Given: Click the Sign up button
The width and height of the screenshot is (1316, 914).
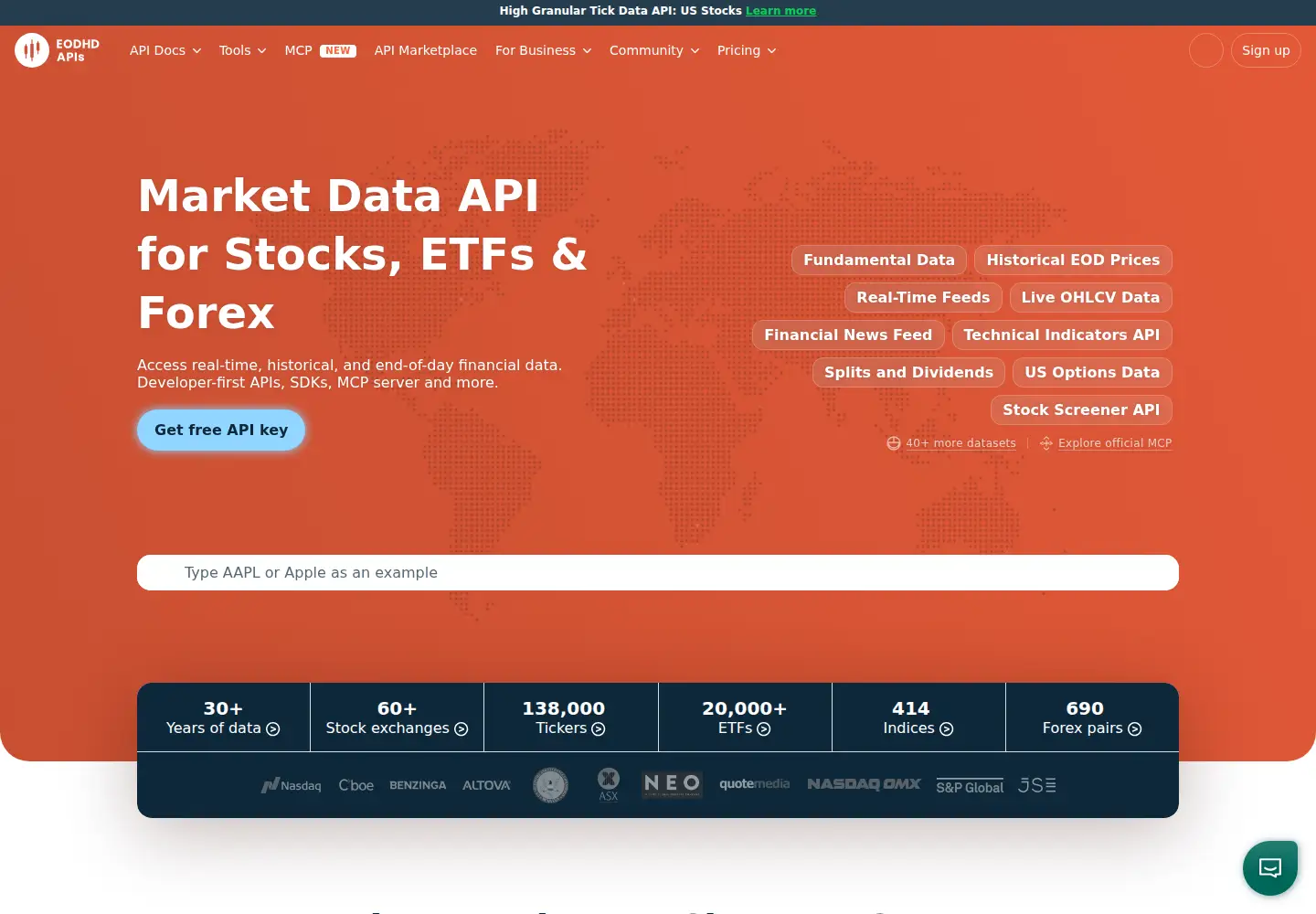Looking at the screenshot, I should [x=1266, y=50].
